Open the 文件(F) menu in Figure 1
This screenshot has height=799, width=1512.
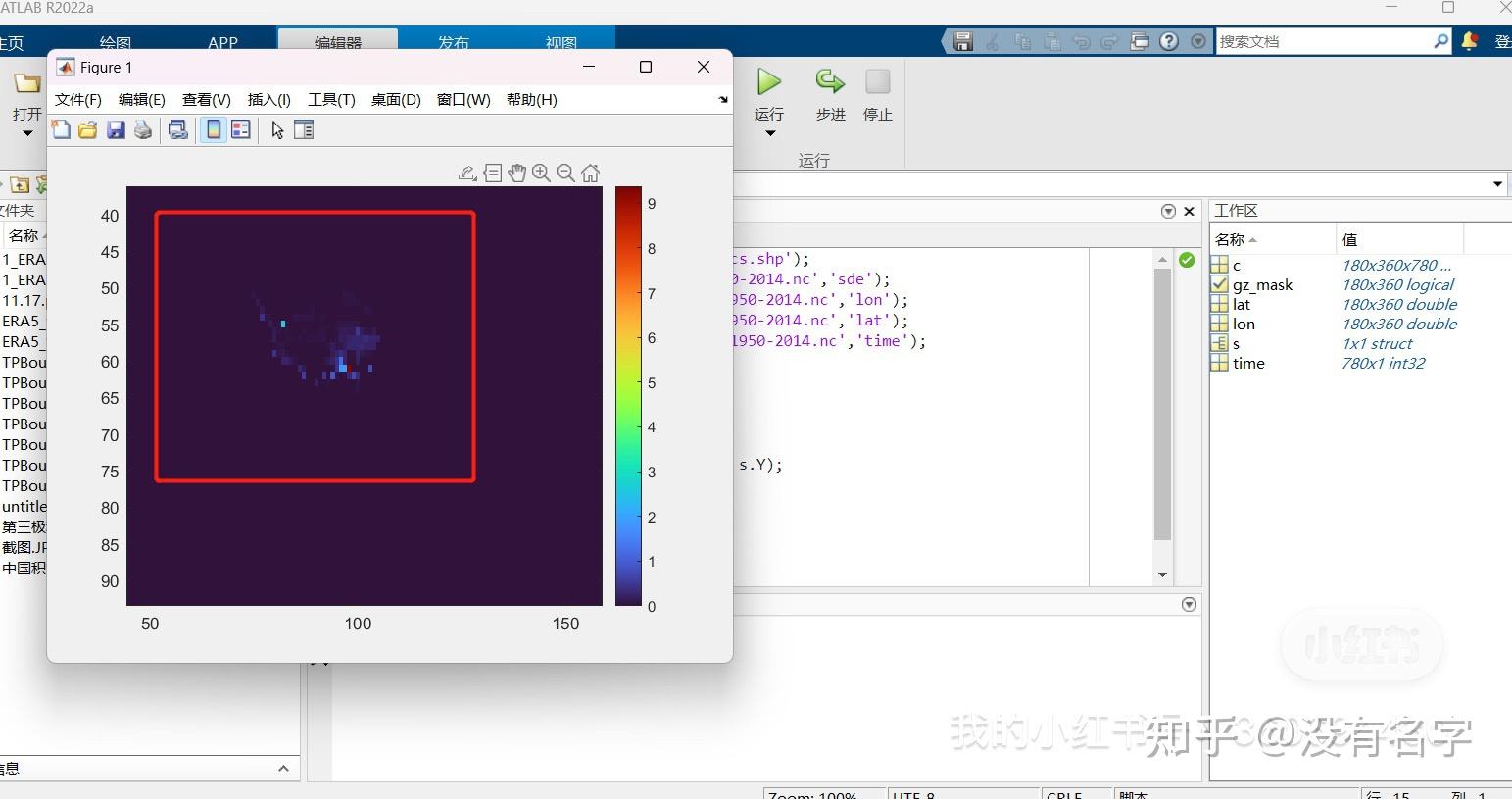tap(78, 99)
